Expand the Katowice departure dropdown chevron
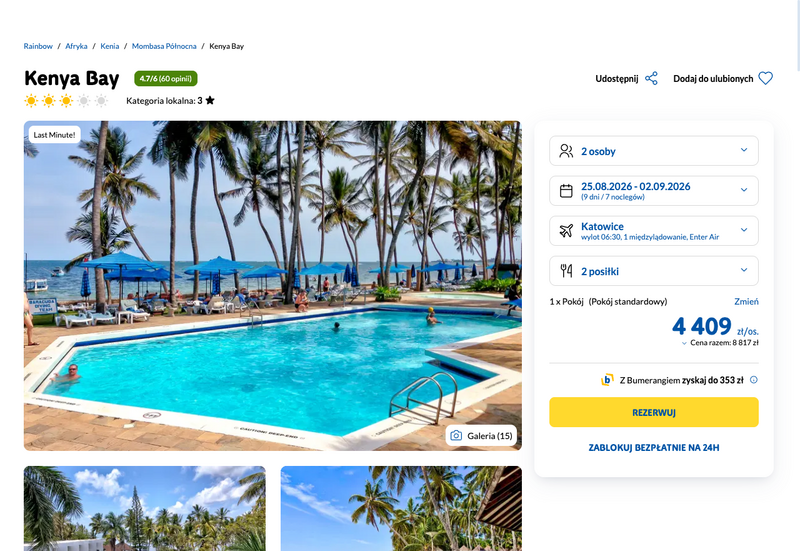This screenshot has width=800, height=551. [744, 230]
